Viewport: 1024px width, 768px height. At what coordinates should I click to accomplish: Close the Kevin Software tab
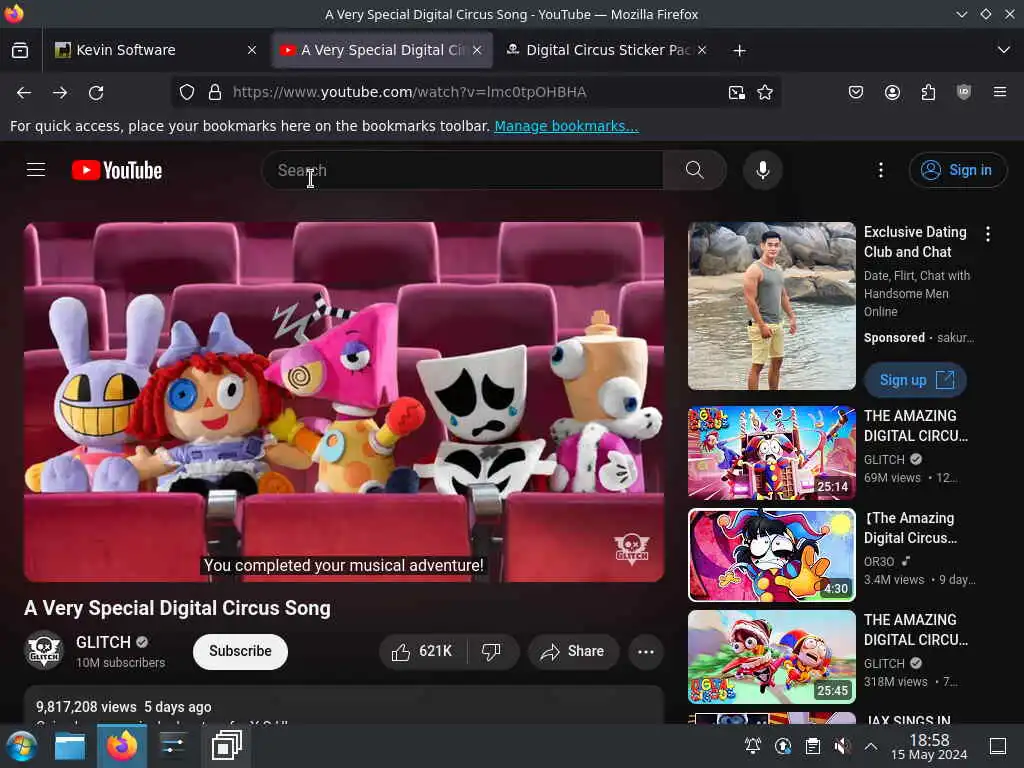tap(251, 50)
